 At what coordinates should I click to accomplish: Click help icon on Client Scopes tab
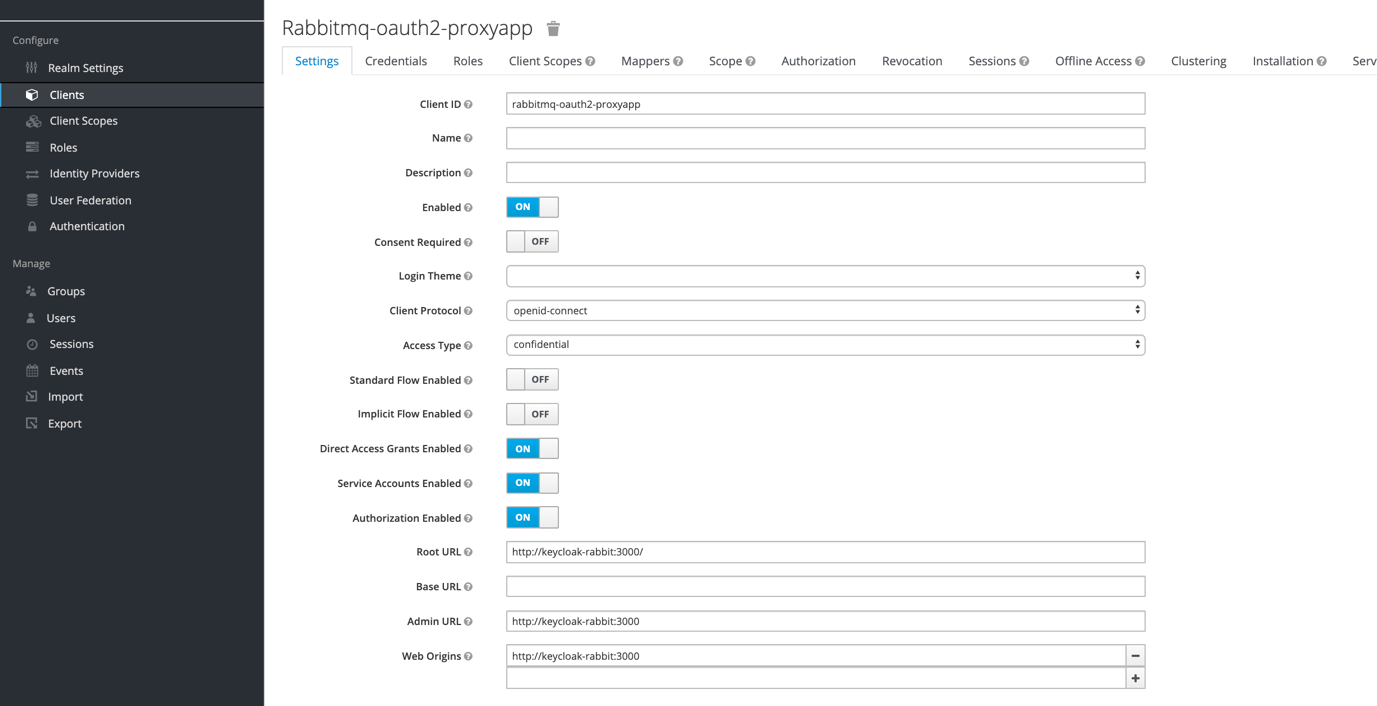click(590, 61)
